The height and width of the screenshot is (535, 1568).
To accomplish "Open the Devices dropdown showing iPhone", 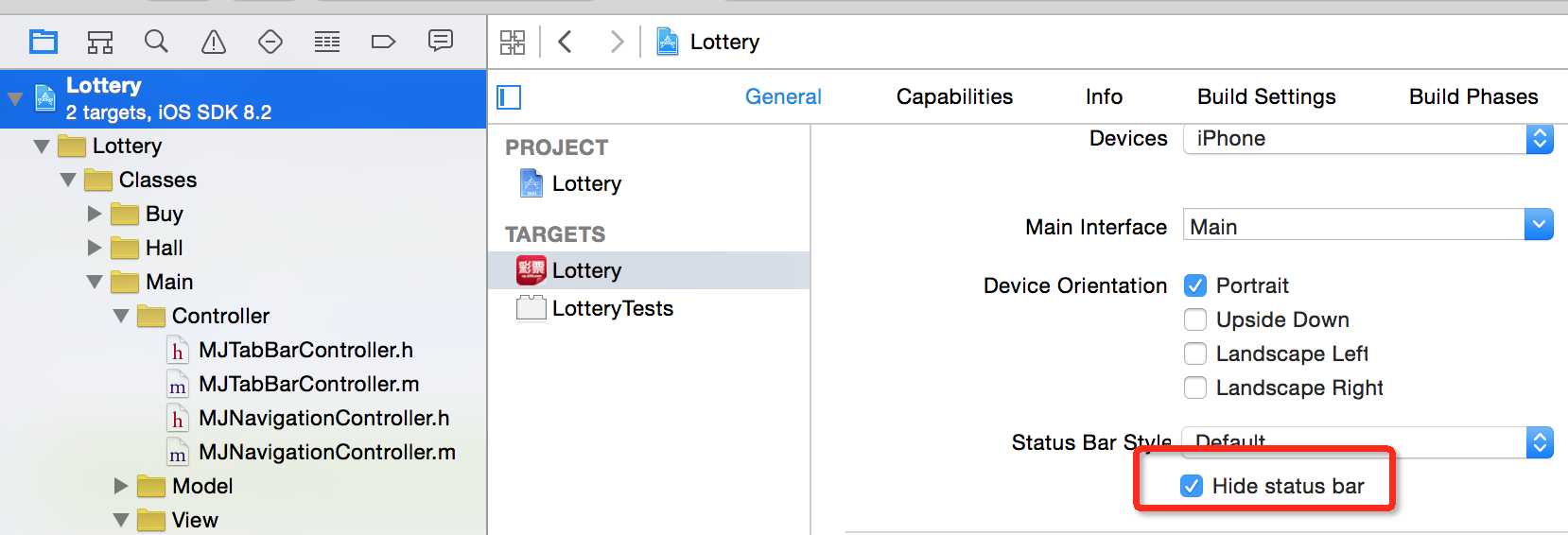I will coord(1368,139).
